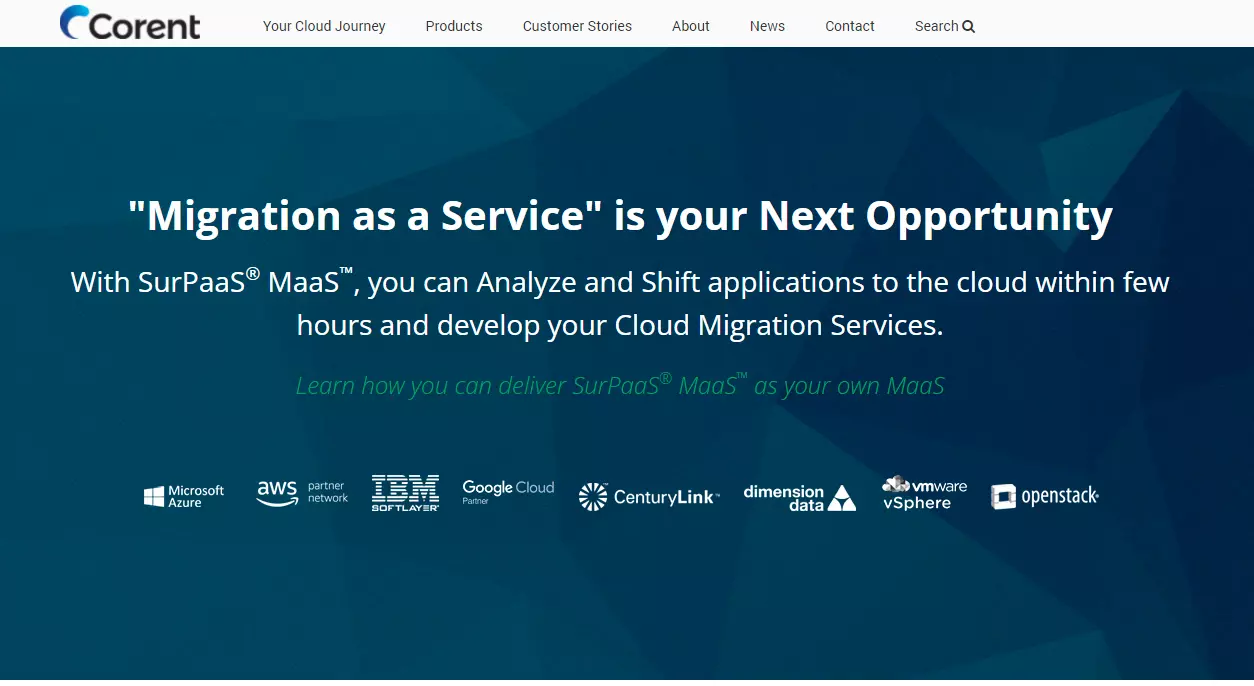Select the Customer Stories menu item
This screenshot has width=1254, height=686.
pos(577,26)
